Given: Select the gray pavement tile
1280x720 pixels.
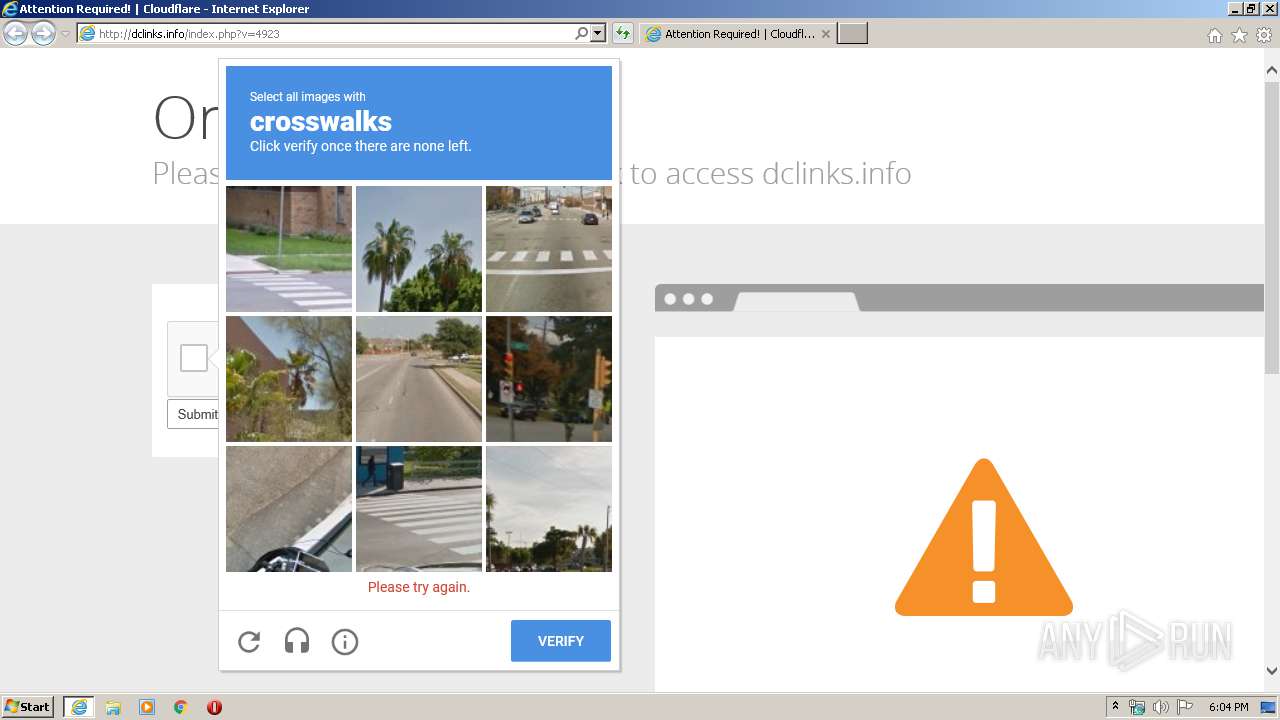Looking at the screenshot, I should coord(289,509).
